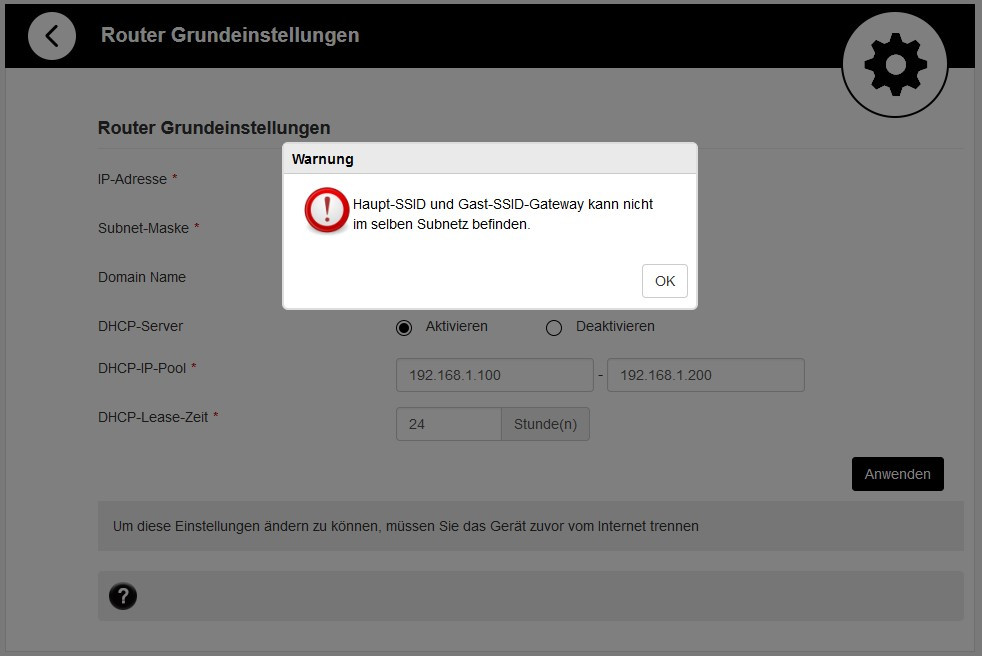This screenshot has height=656, width=982.
Task: Click the DHCP pool end field 192.168.1.200
Action: click(x=706, y=375)
